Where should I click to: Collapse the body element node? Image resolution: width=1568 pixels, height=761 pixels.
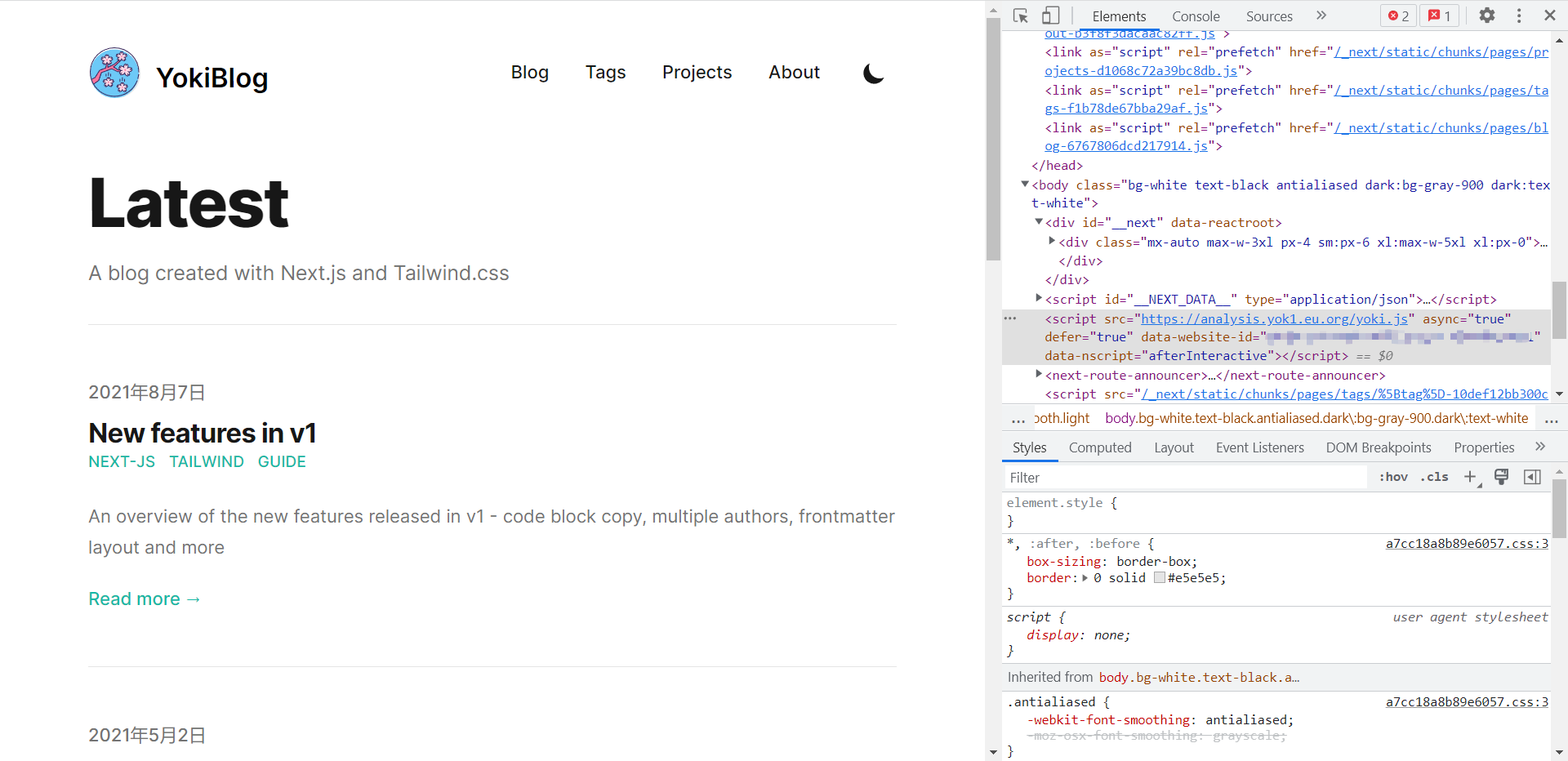tap(1025, 185)
